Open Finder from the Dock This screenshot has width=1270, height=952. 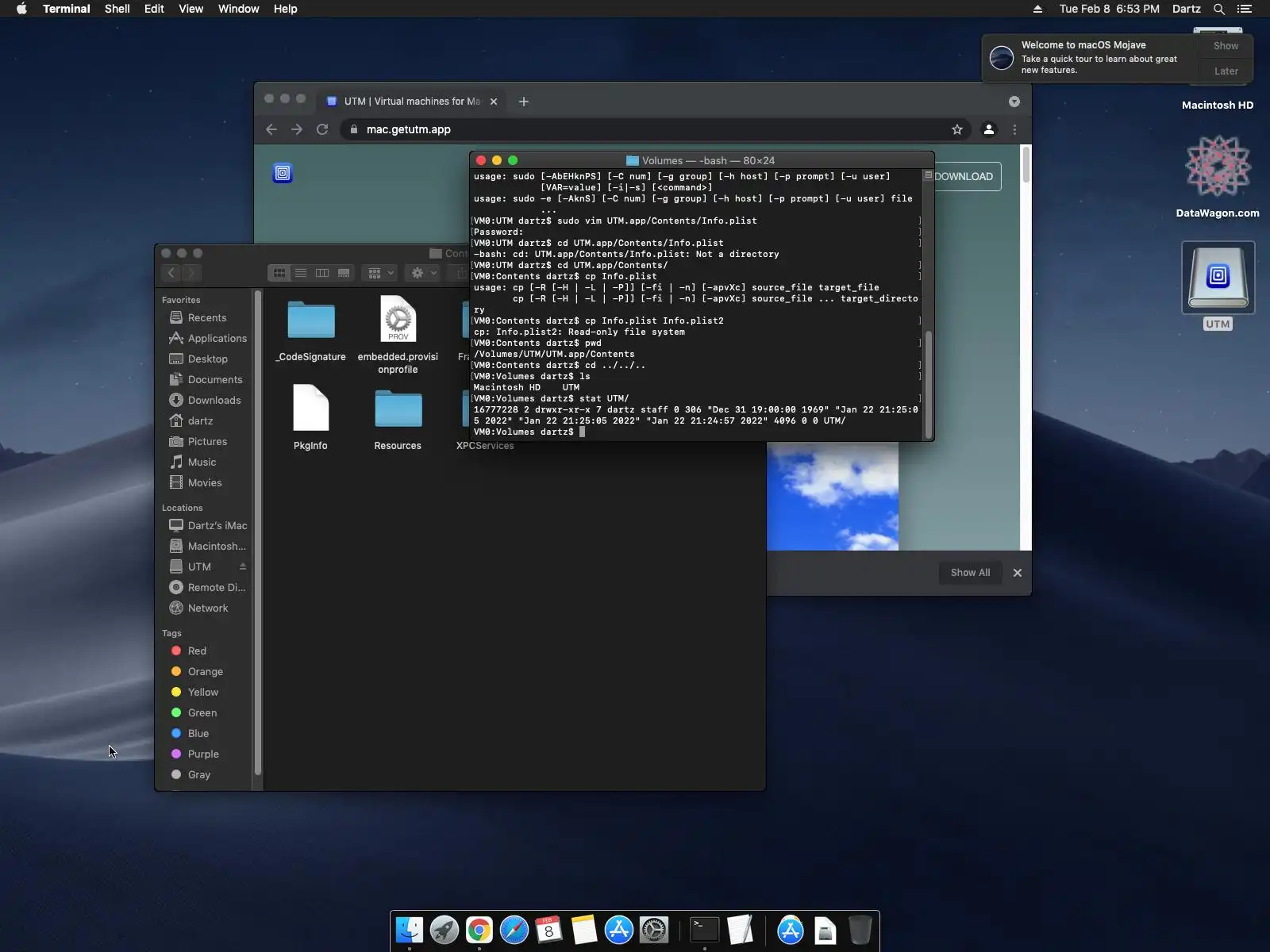(410, 930)
